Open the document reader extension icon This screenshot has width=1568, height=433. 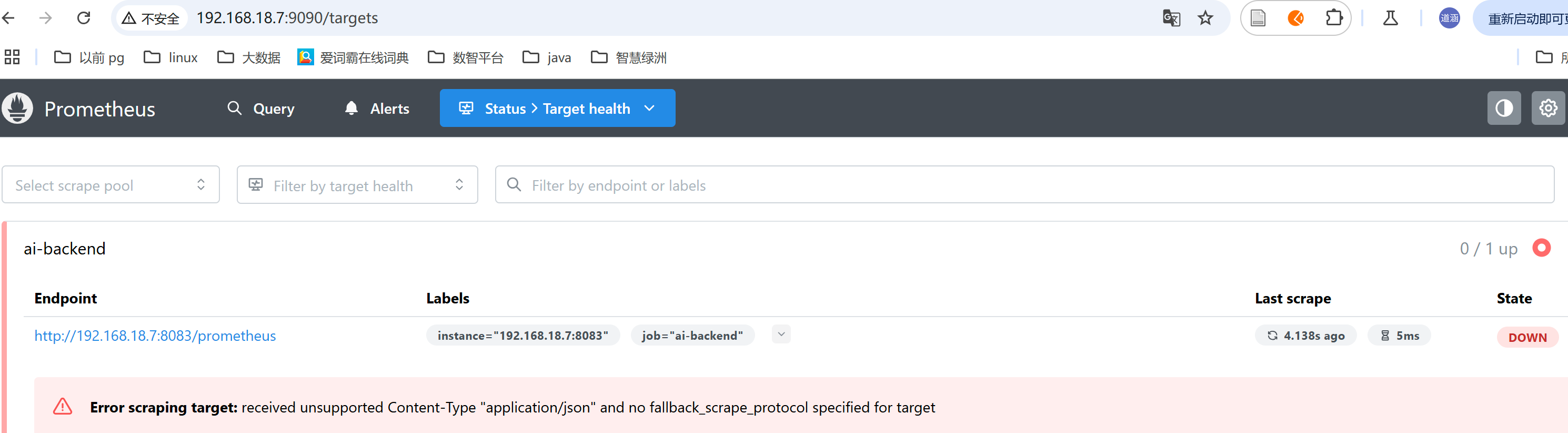tap(1258, 18)
